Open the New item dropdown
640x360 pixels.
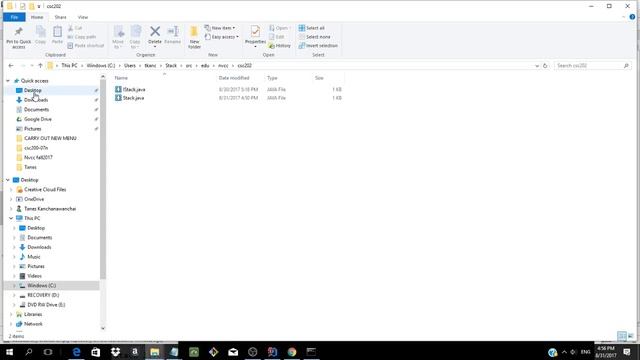coord(220,28)
